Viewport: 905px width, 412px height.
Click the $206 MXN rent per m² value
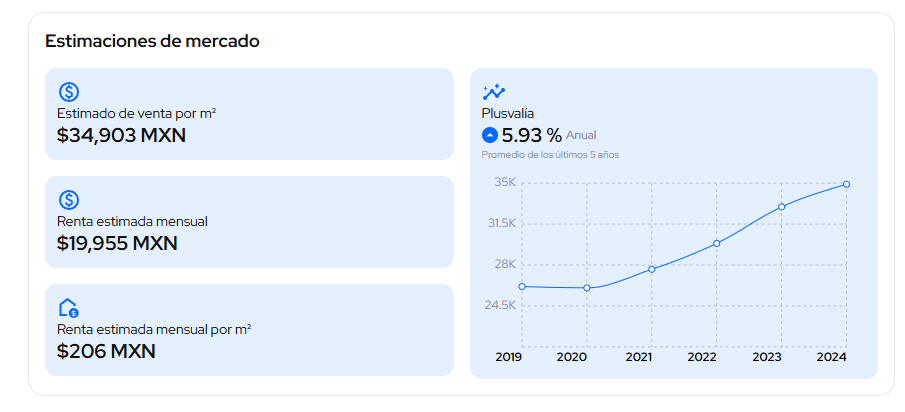(106, 351)
